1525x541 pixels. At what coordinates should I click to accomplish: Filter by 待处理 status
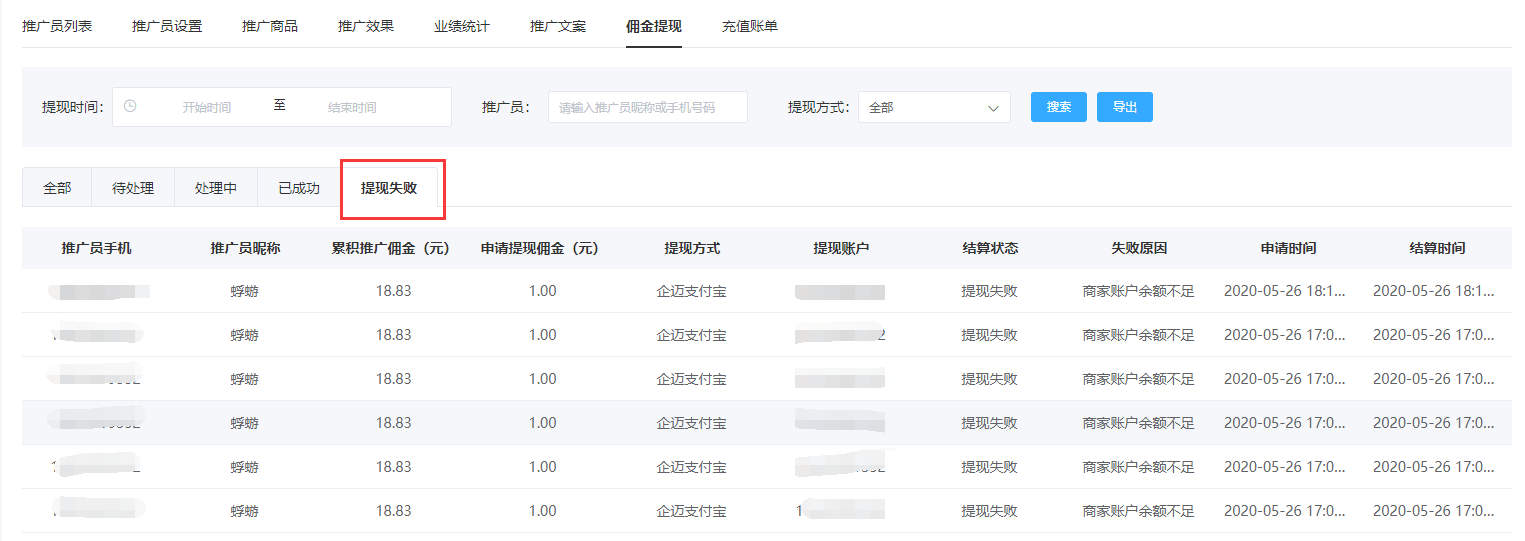(133, 187)
